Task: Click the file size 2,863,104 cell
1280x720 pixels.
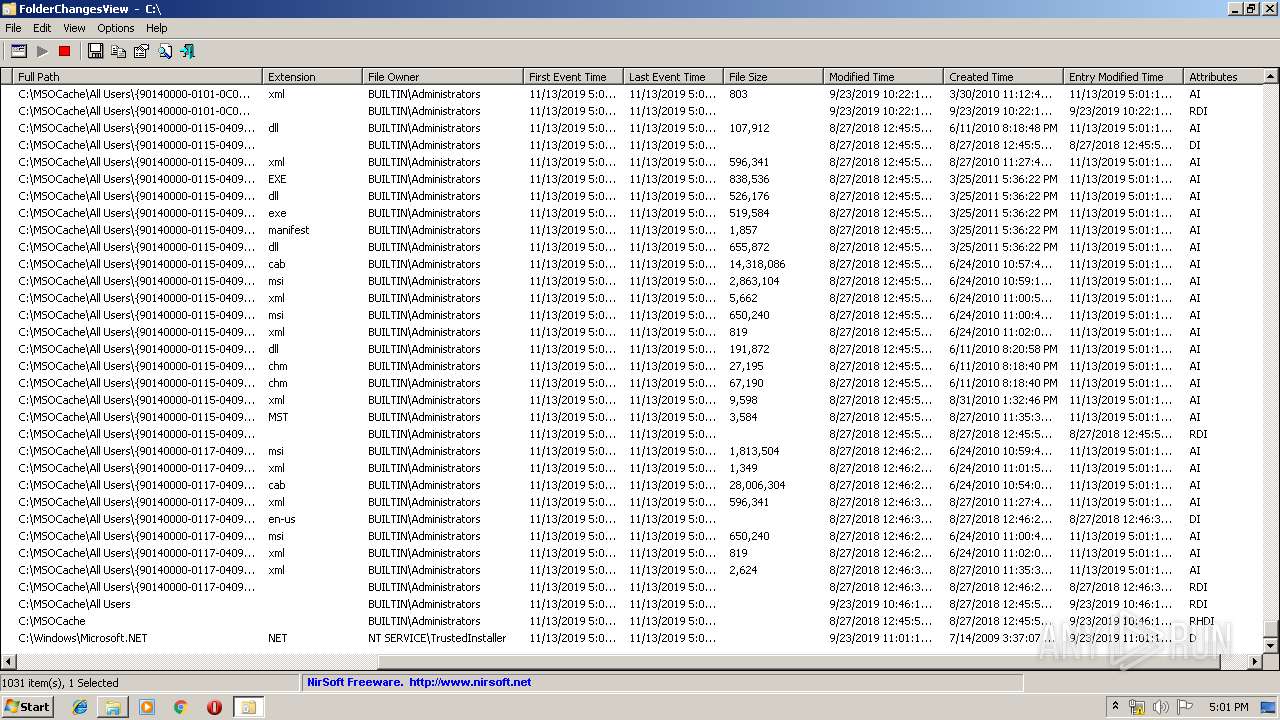Action: pos(754,281)
